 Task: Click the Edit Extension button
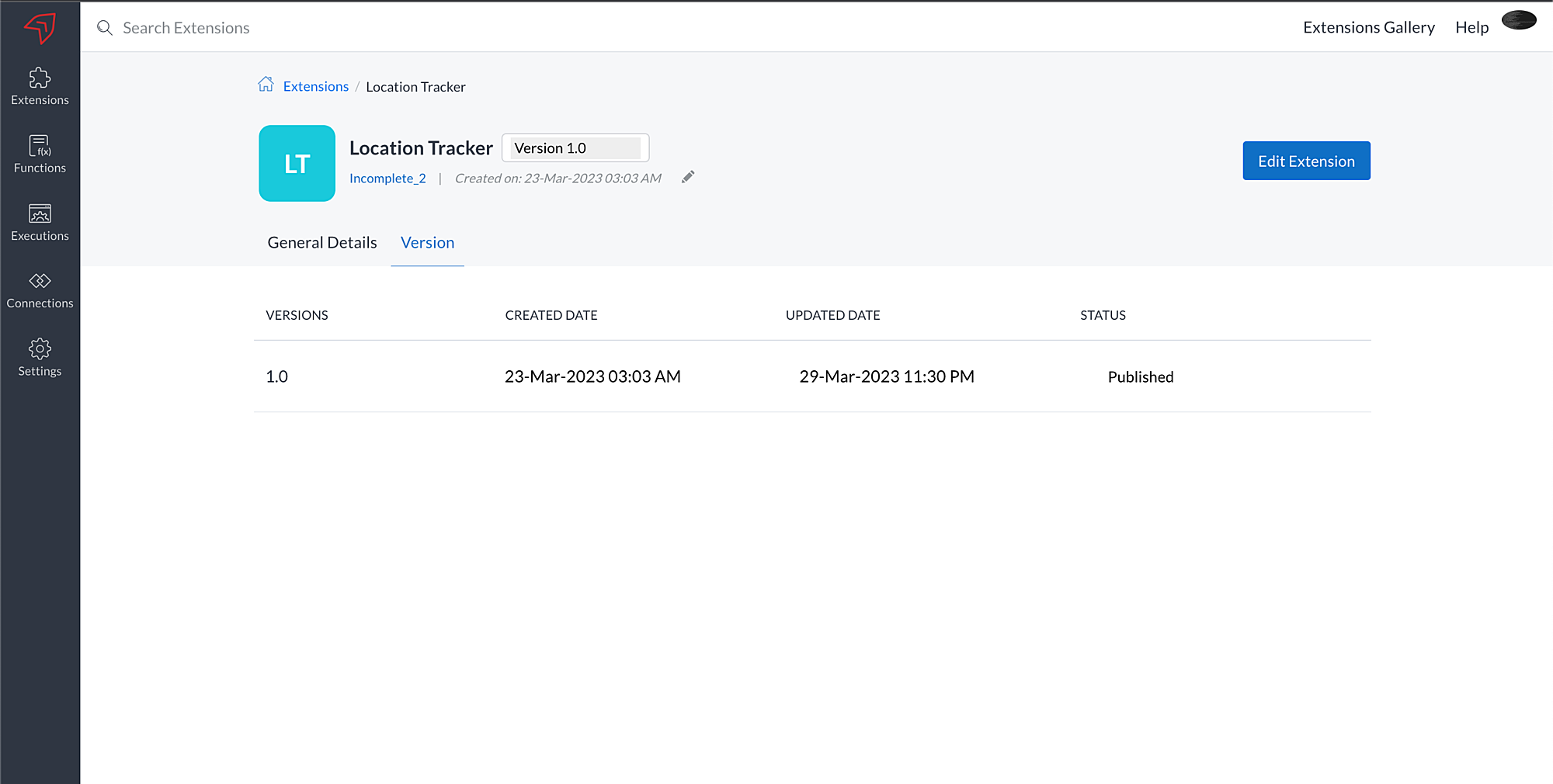pos(1306,161)
